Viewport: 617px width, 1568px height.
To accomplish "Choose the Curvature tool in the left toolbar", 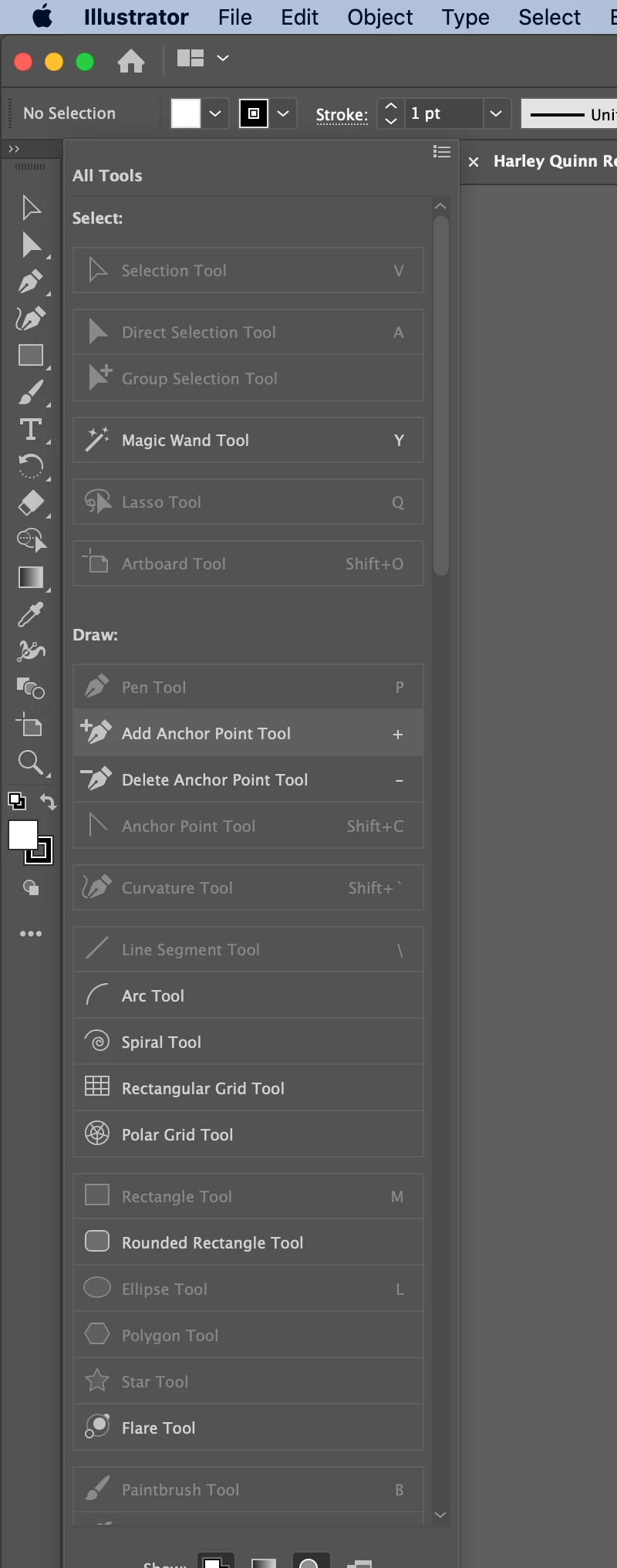I will coord(31,318).
